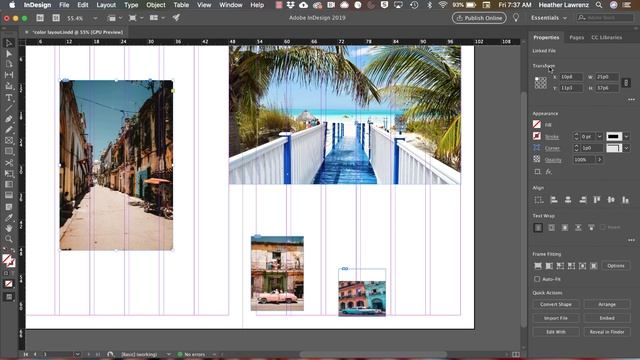Click the Arrange button
Image resolution: width=640 pixels, height=360 pixels.
(607, 304)
